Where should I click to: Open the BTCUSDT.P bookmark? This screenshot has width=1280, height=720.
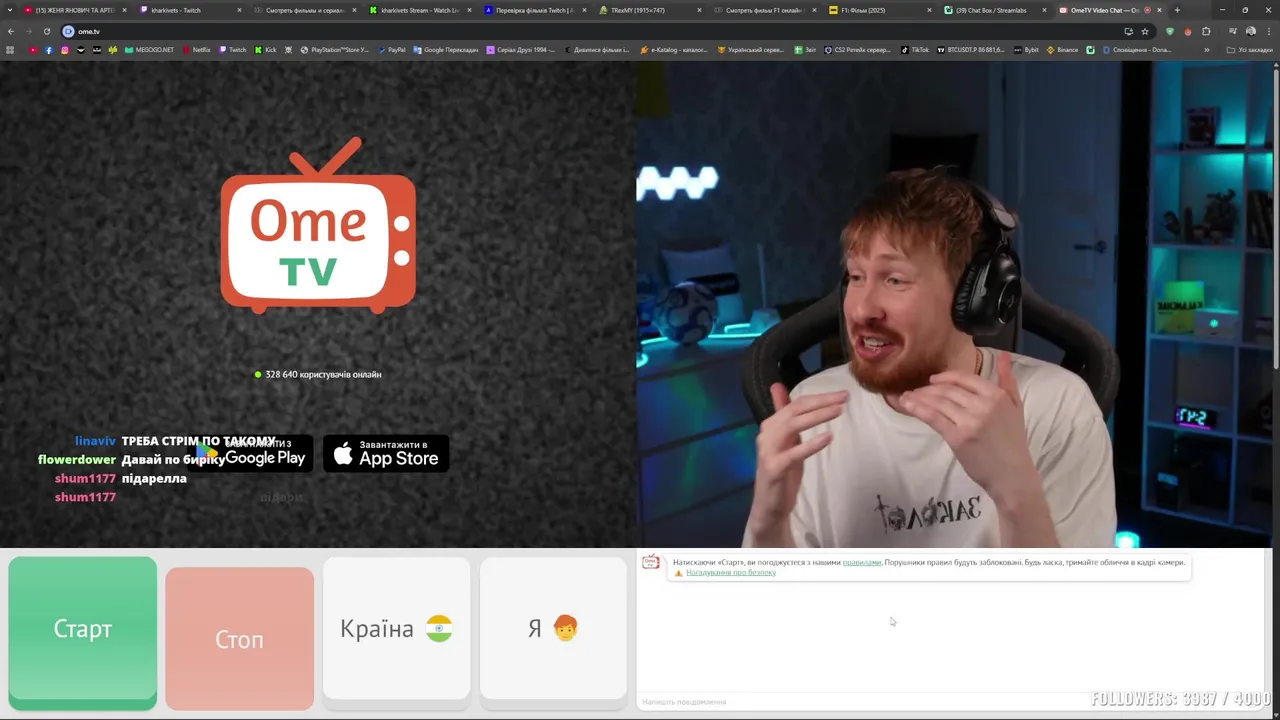(x=971, y=49)
